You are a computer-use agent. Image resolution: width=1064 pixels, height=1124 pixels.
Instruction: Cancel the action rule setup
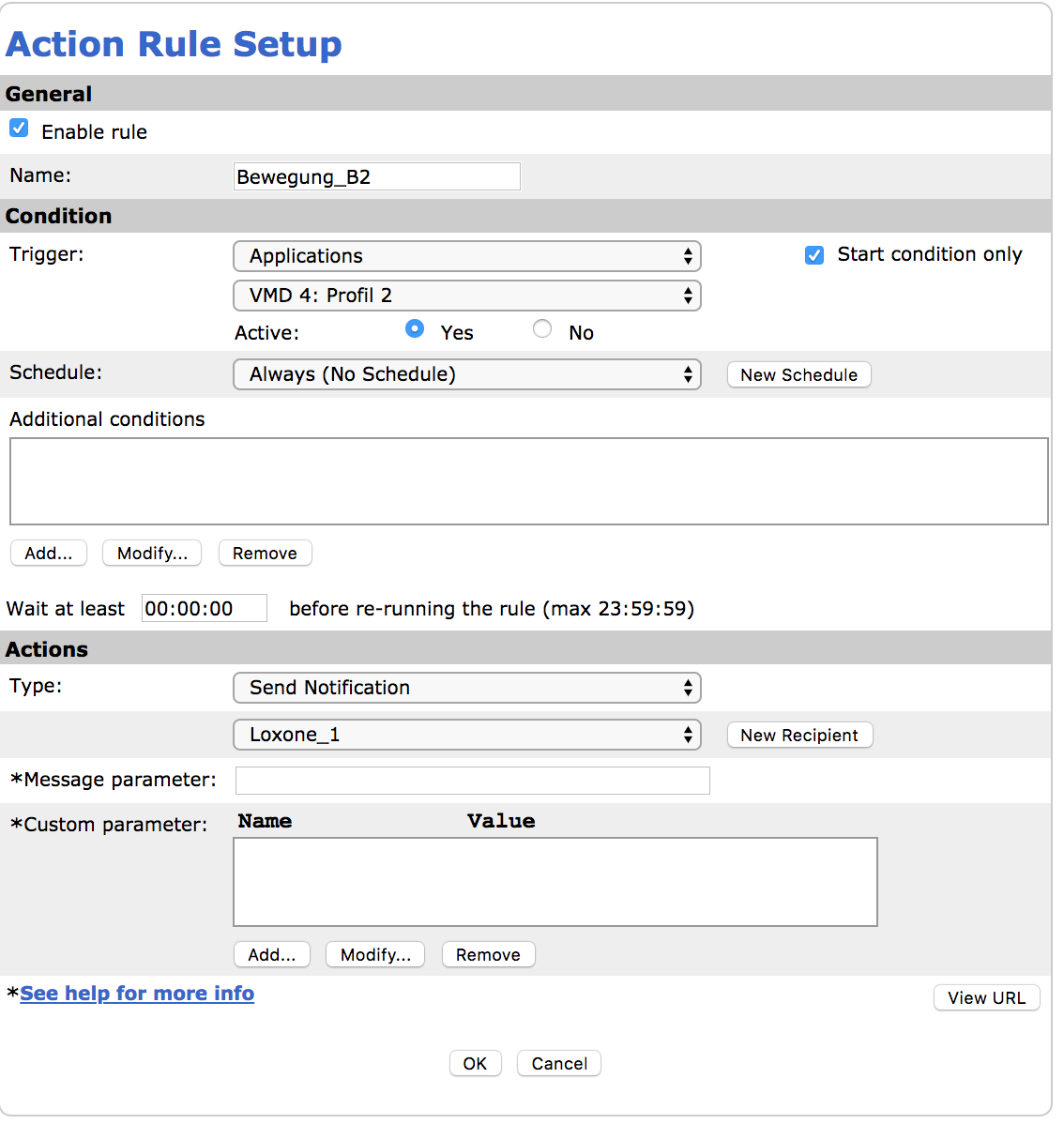click(559, 1064)
